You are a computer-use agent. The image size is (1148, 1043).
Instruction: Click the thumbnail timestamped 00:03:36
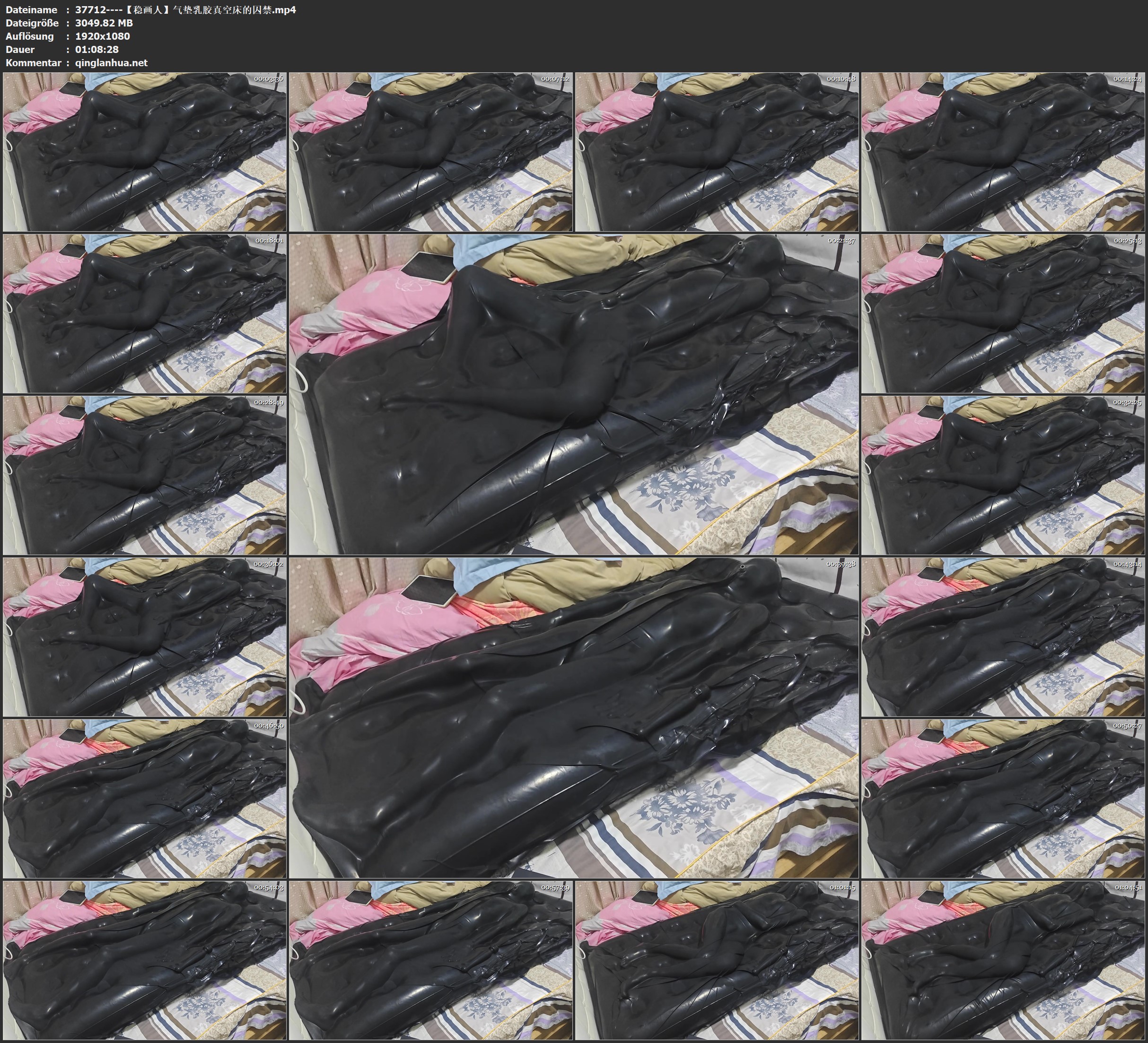click(145, 152)
